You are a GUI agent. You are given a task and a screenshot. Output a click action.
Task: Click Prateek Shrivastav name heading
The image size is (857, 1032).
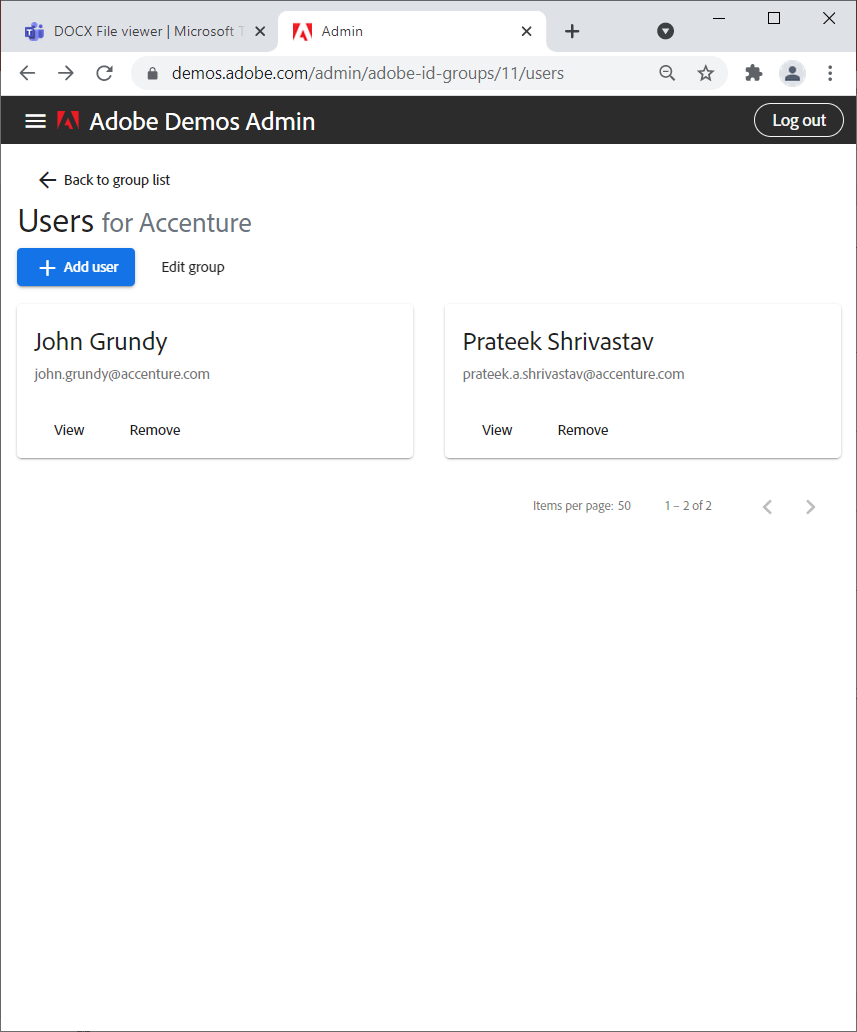(558, 342)
